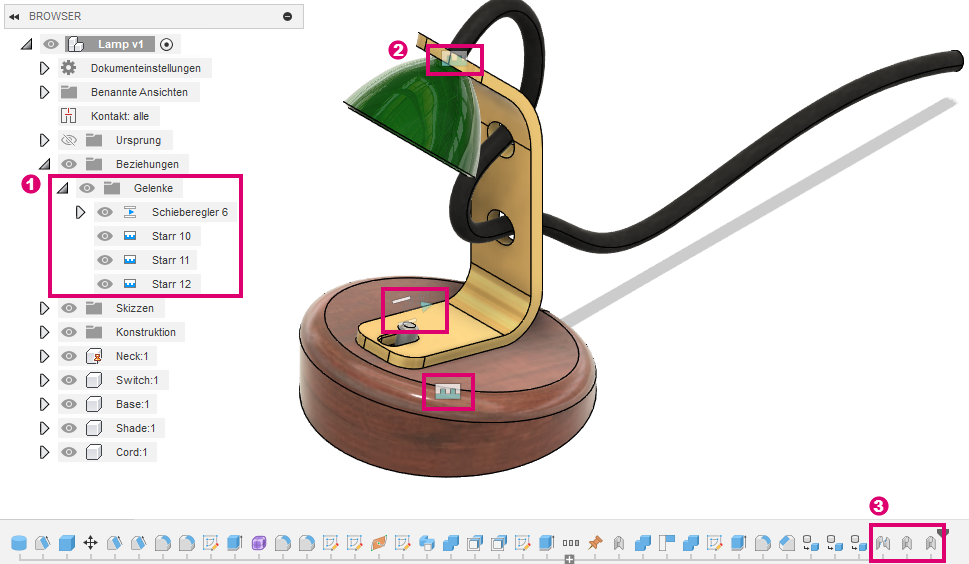Click the Lamp v1 component icon
The width and height of the screenshot is (969, 564).
(x=75, y=44)
